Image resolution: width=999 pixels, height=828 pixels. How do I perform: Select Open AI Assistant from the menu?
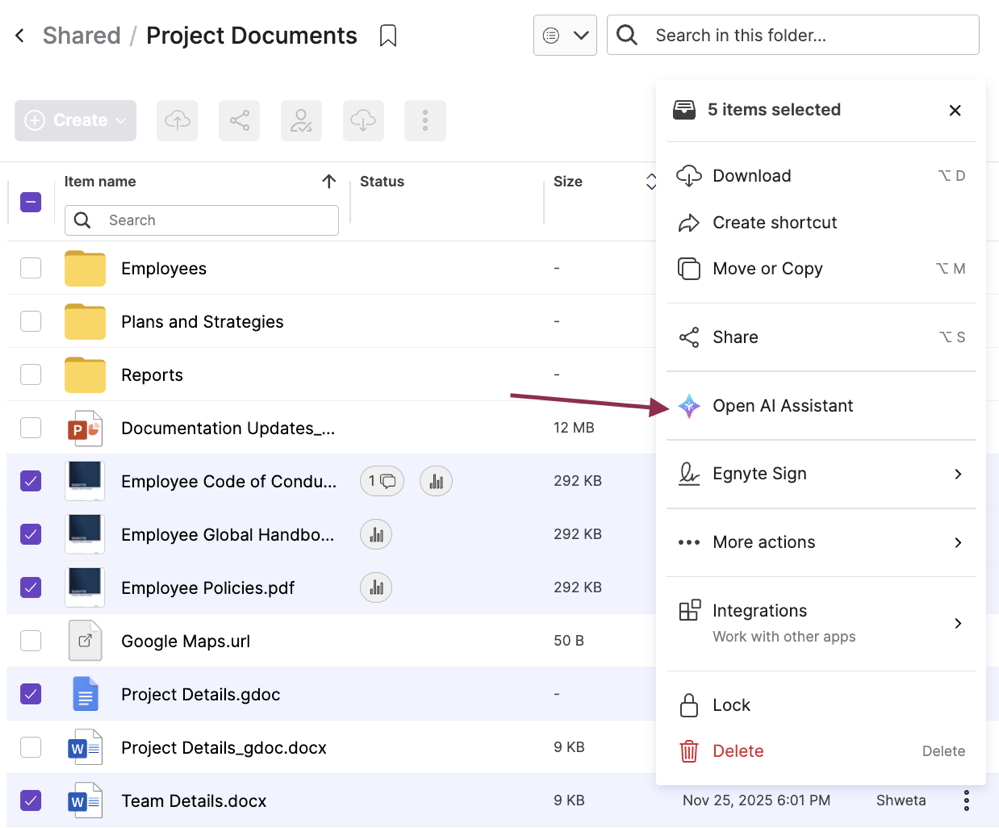click(782, 406)
